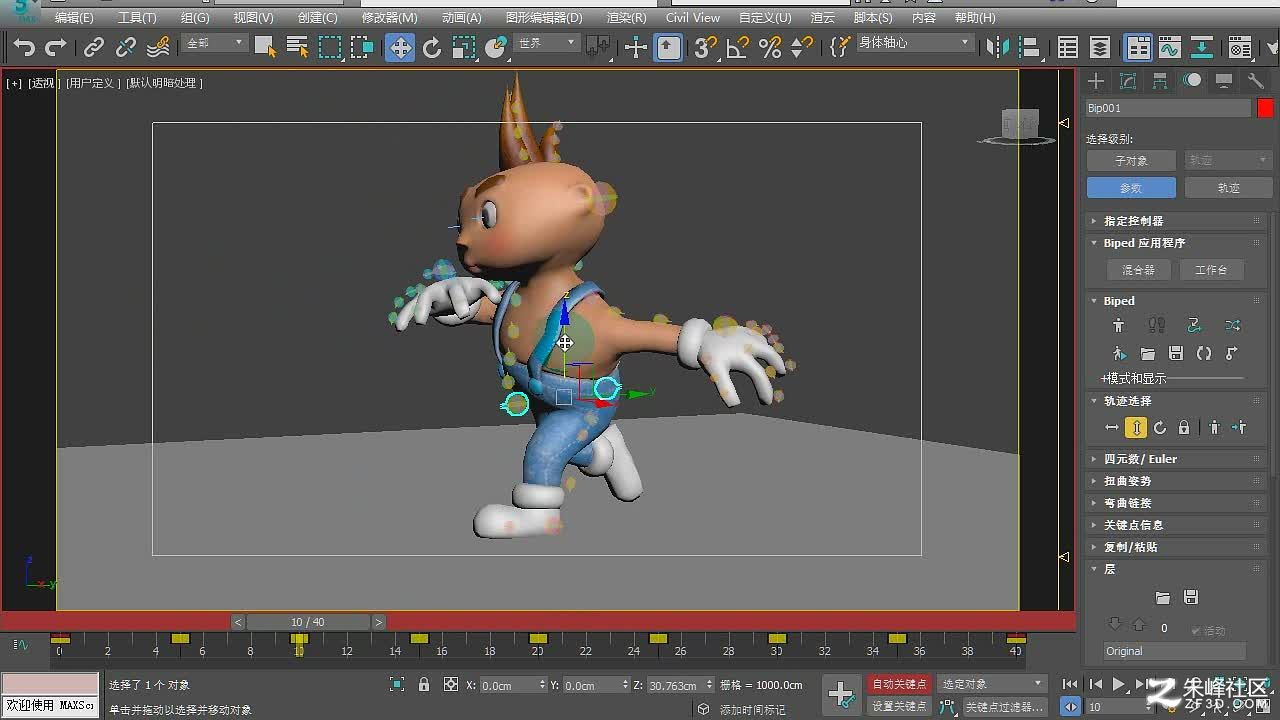Open Render Setup icon
1280x720 pixels.
[x=1240, y=47]
